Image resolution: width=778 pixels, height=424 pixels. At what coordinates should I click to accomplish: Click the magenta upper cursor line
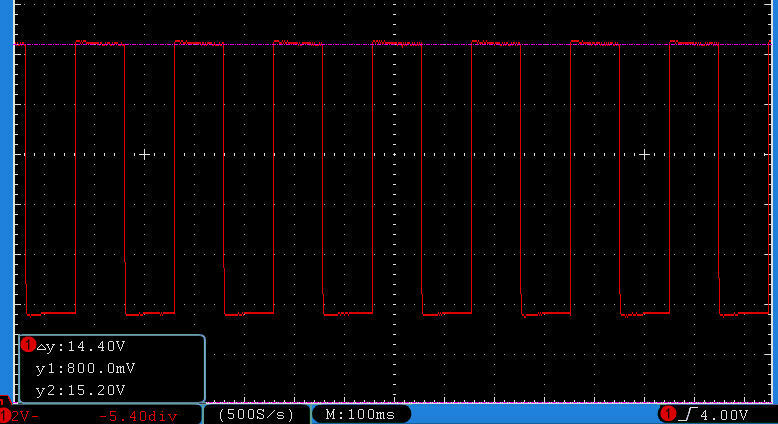(392, 45)
